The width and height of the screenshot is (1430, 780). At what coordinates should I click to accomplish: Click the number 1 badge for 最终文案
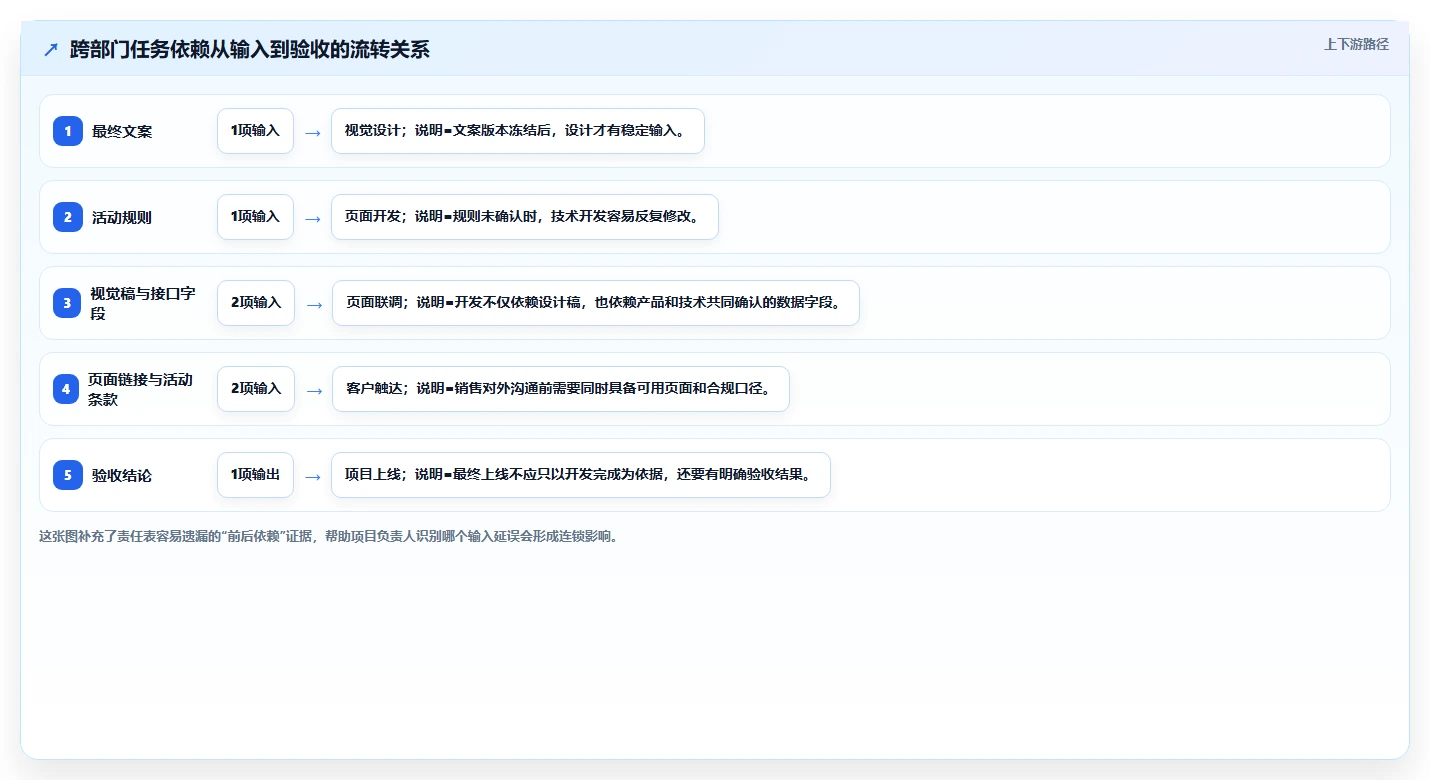[x=68, y=131]
